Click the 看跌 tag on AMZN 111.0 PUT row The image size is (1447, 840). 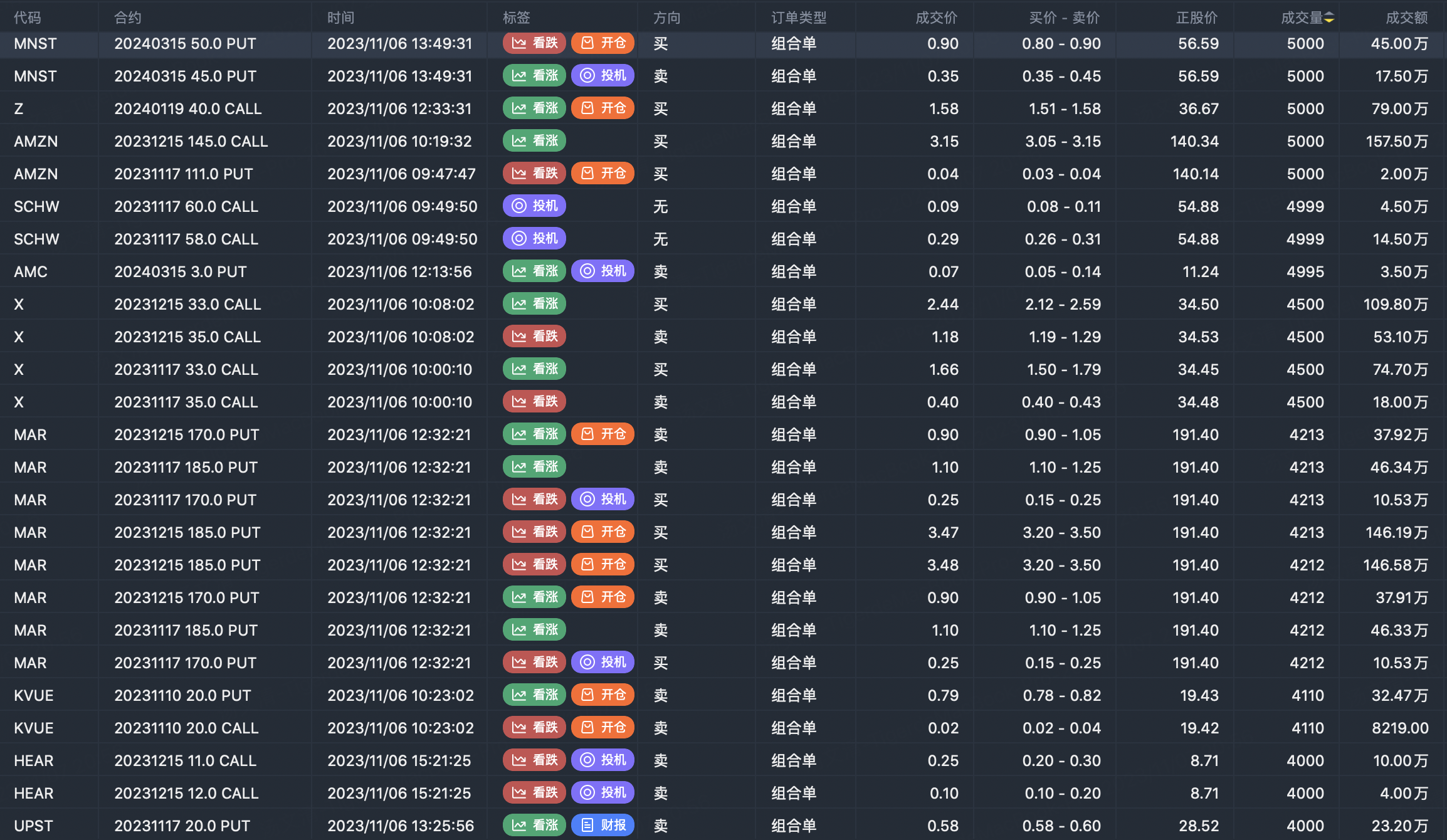pyautogui.click(x=534, y=174)
